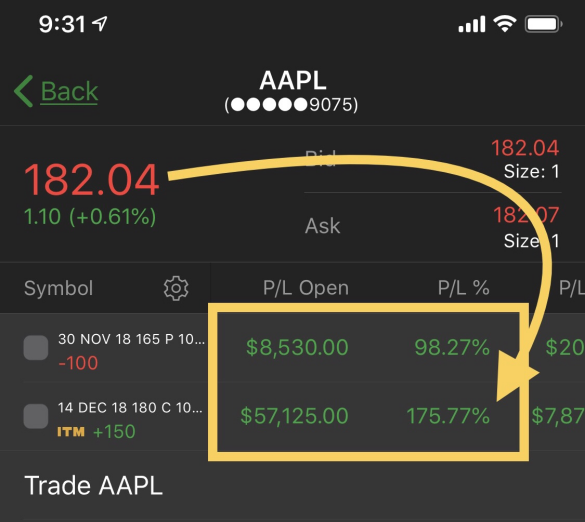
Task: Open the Trade AAPL section
Action: pos(93,485)
